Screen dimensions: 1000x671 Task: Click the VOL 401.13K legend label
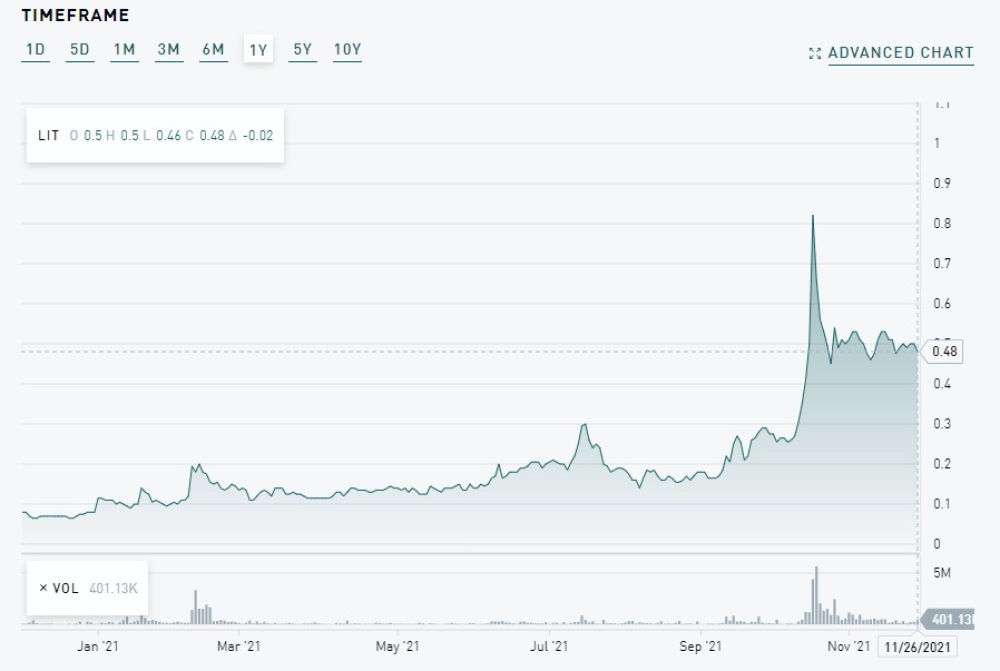(95, 588)
